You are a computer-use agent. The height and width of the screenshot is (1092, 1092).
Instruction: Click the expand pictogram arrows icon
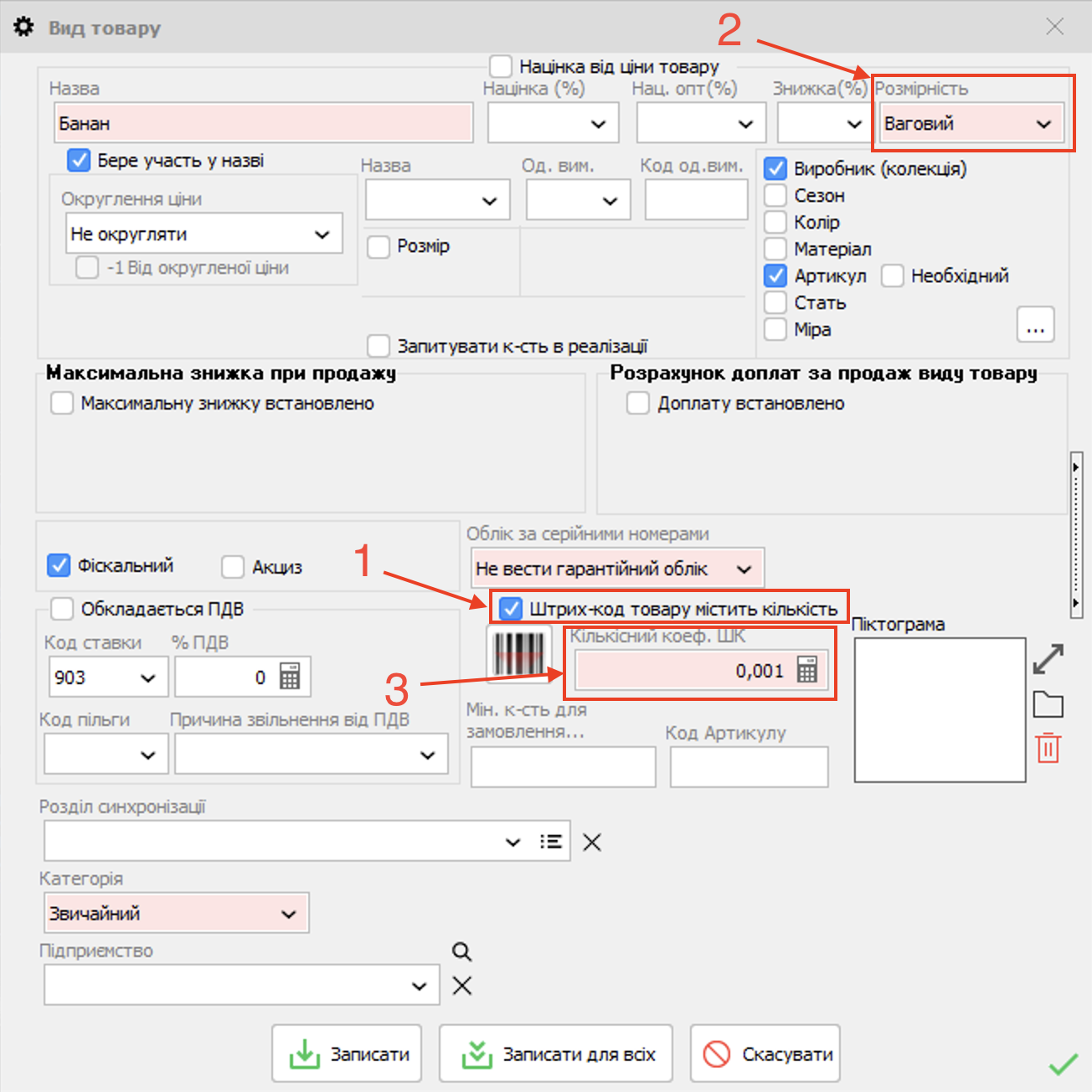coord(1048,659)
